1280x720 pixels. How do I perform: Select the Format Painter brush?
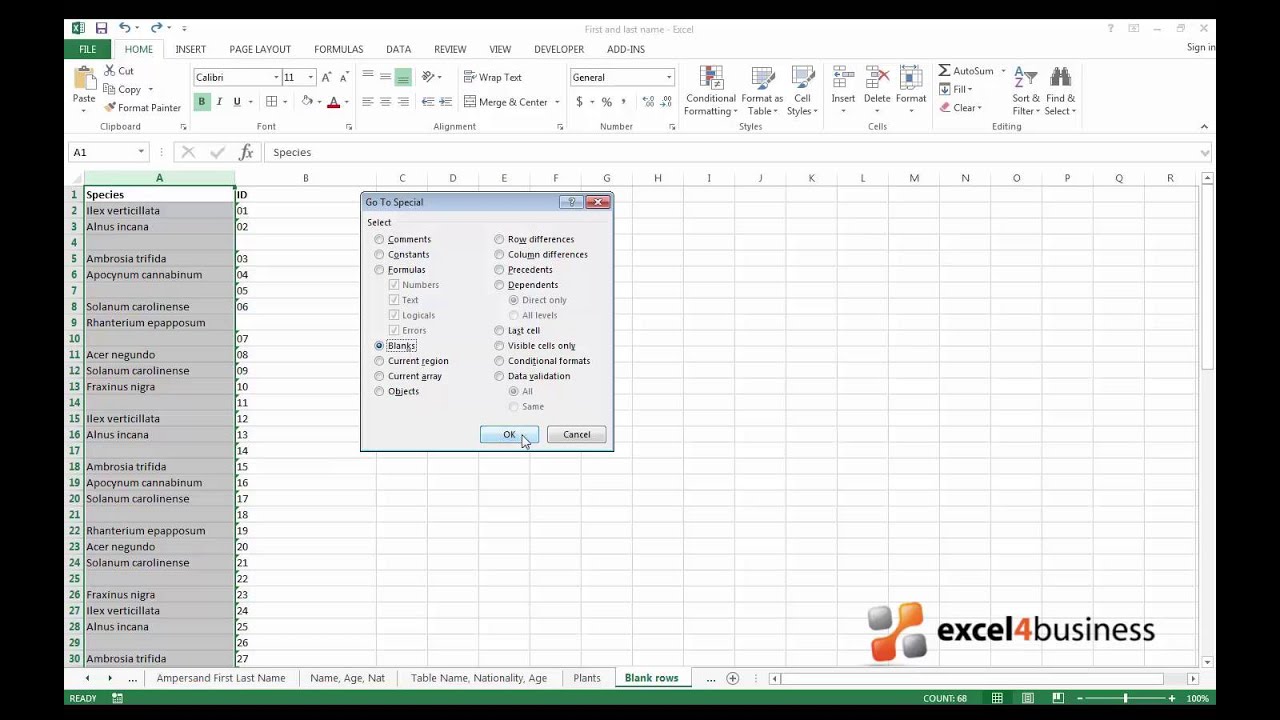tap(110, 108)
